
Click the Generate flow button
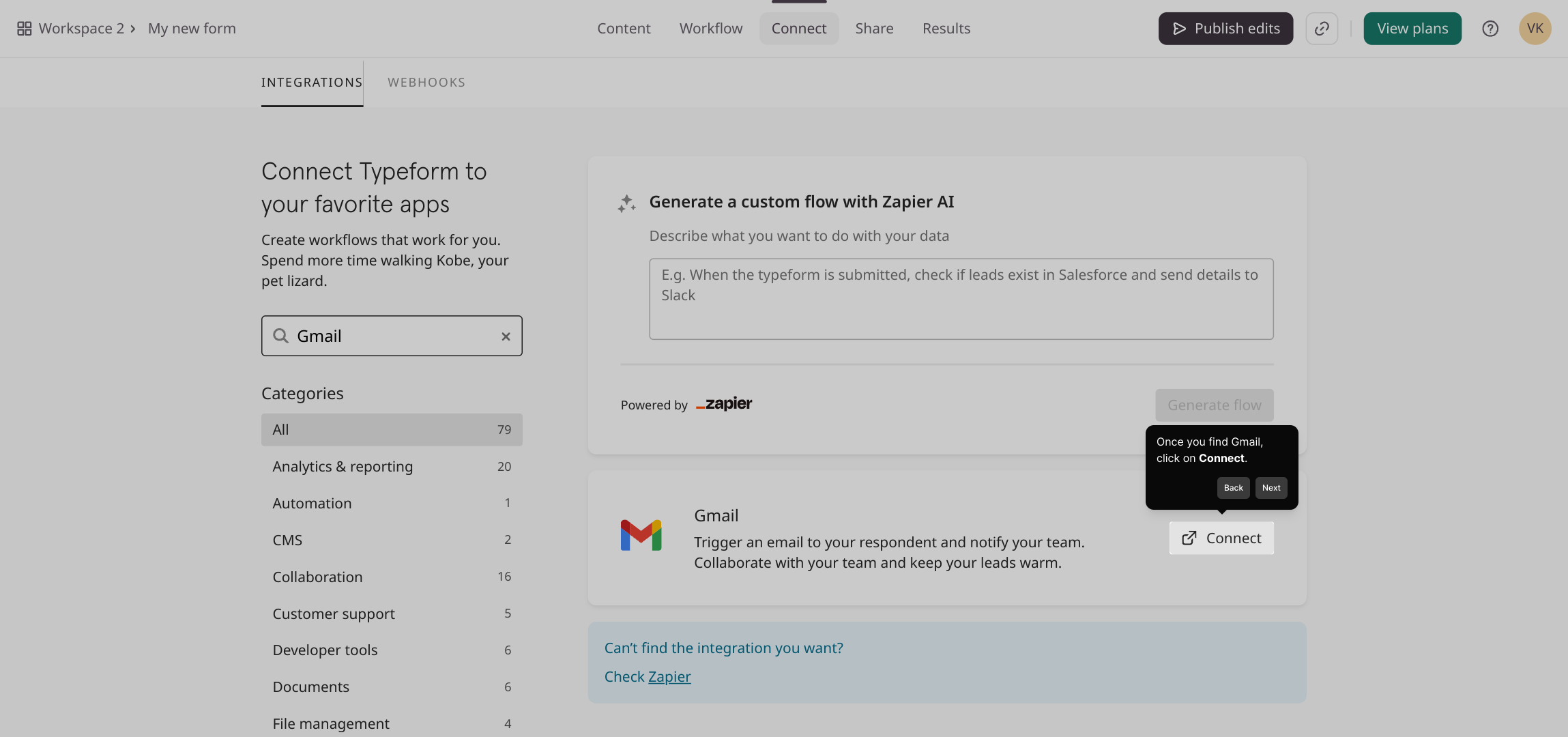(1215, 405)
